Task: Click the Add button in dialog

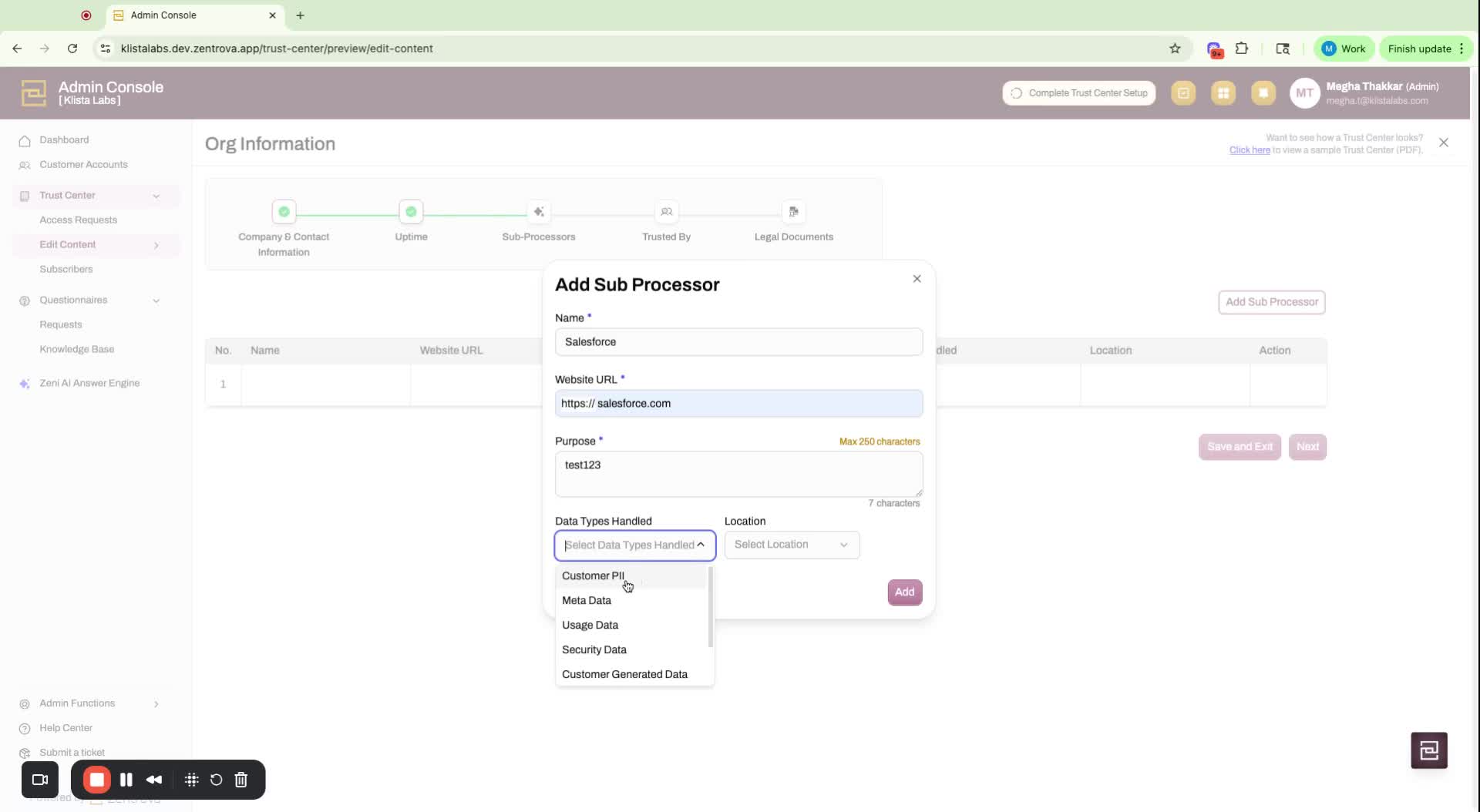Action: tap(904, 592)
